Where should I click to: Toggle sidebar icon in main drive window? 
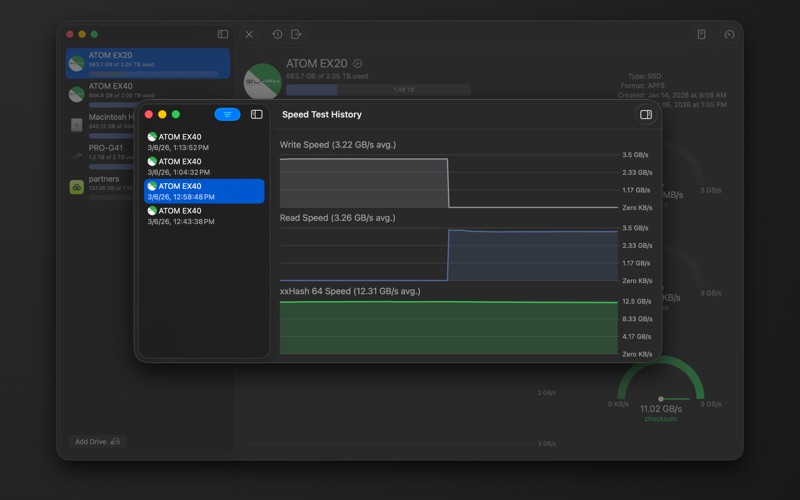click(x=223, y=34)
